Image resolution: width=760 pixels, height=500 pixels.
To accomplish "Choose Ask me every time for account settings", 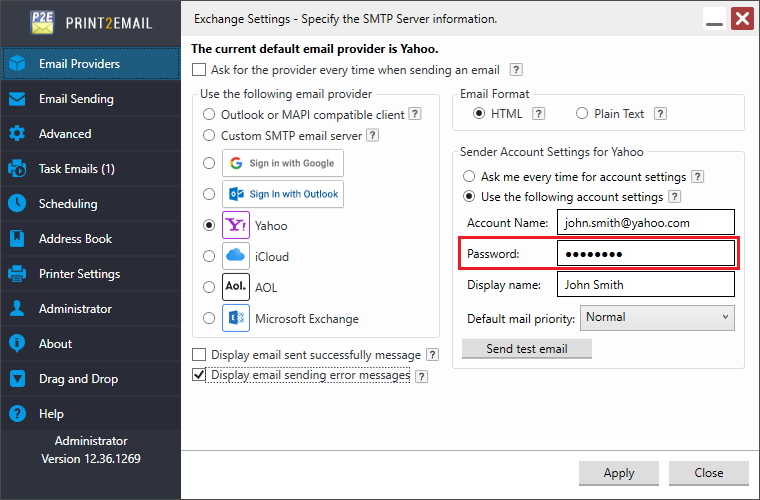I will click(x=468, y=177).
